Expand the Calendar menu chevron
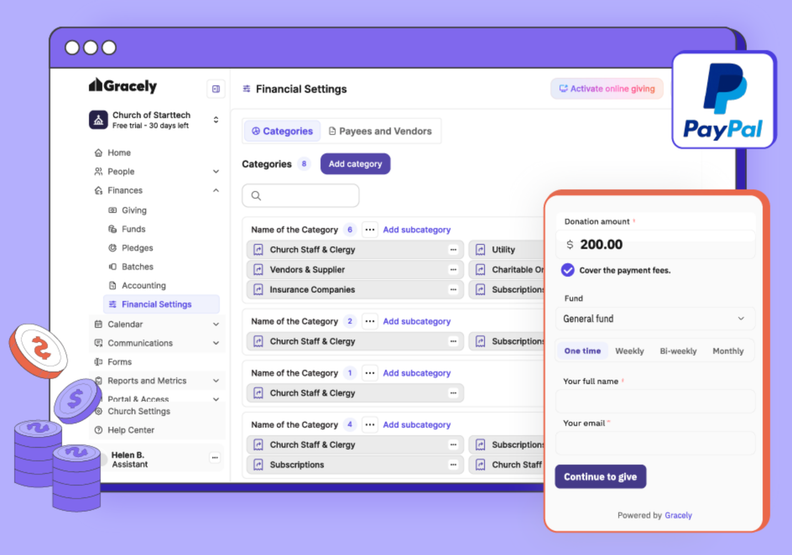Viewport: 792px width, 555px height. (216, 324)
